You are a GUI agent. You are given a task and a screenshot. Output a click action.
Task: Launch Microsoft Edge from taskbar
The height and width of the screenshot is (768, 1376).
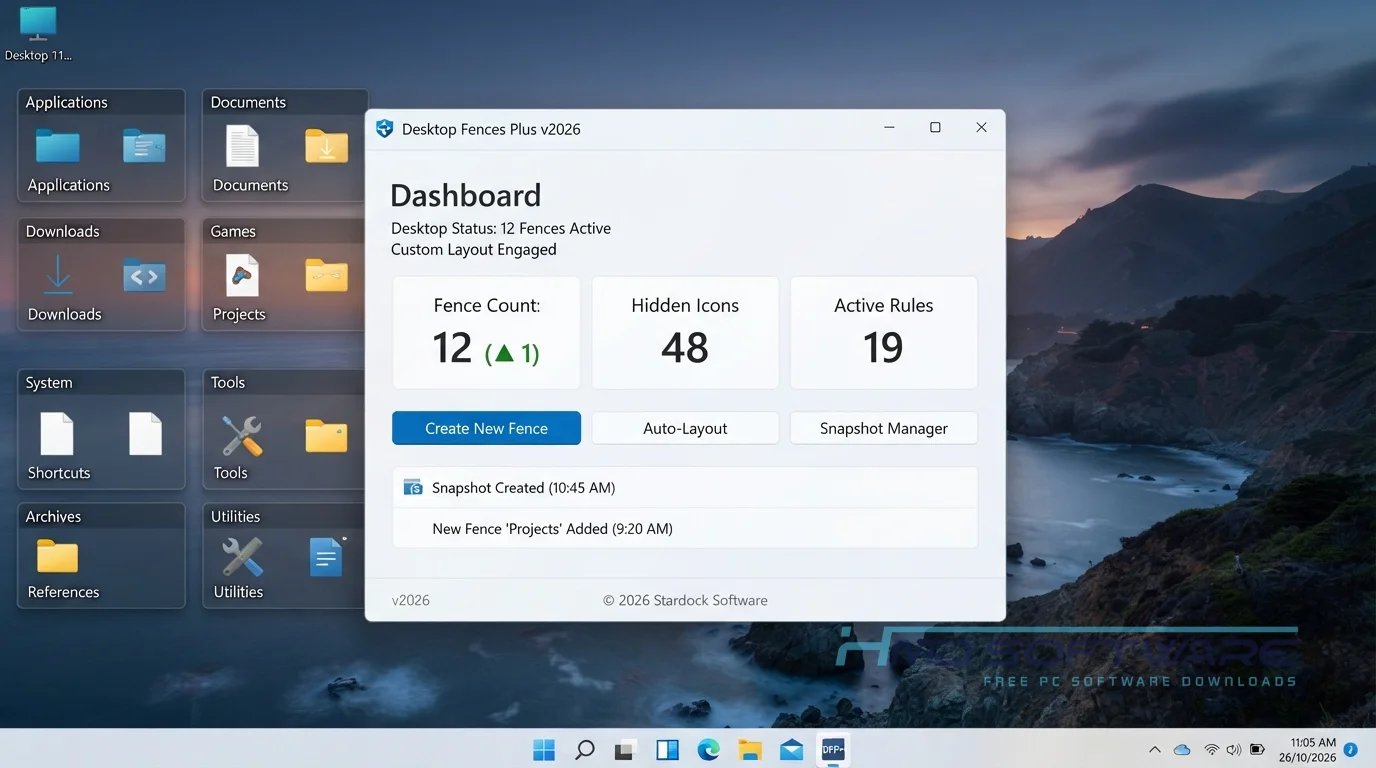point(708,750)
